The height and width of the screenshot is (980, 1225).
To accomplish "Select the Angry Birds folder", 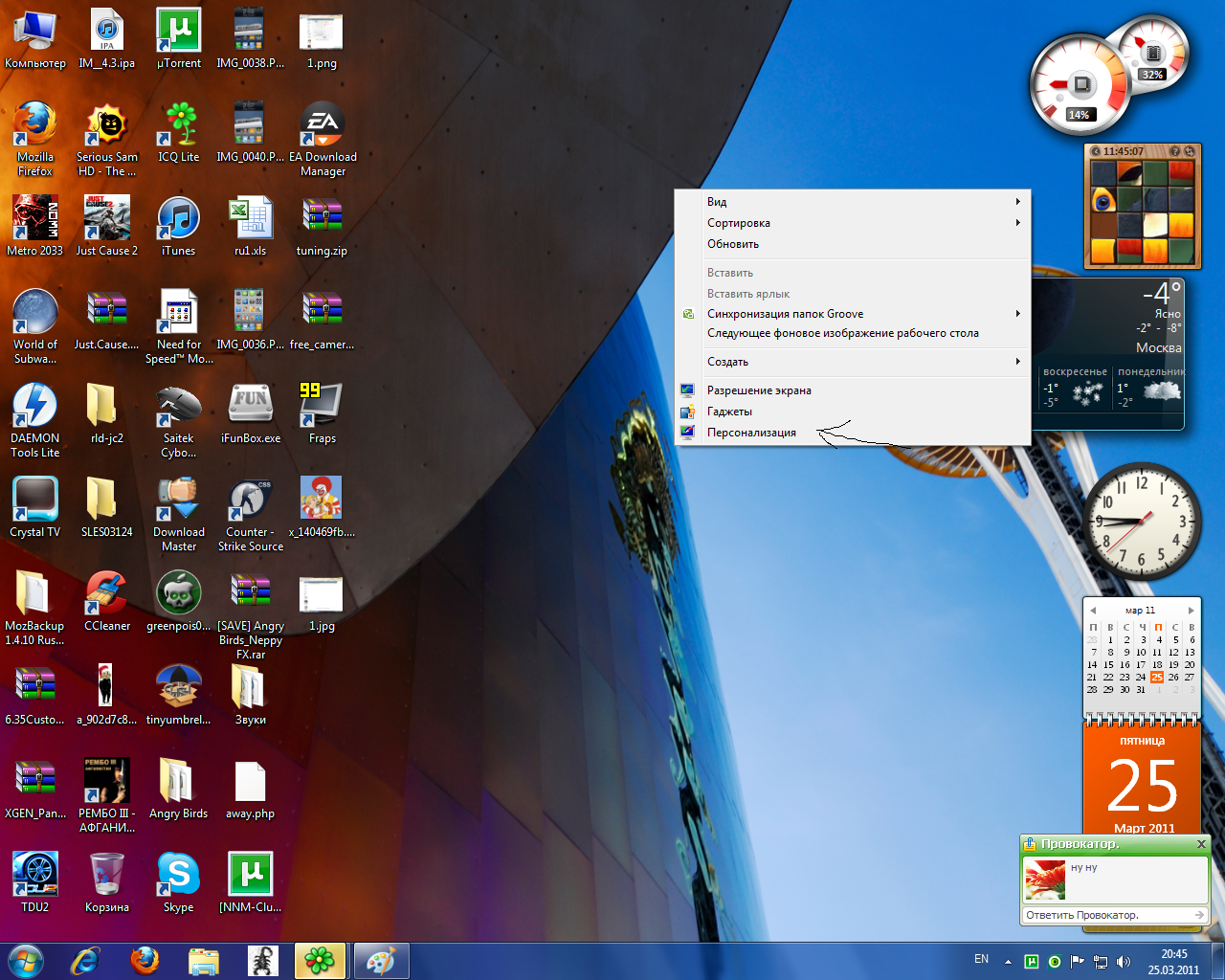I will coord(179,789).
